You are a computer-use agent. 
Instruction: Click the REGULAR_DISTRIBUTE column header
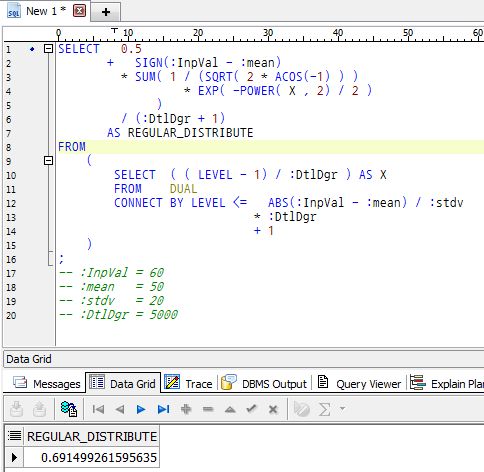click(92, 436)
